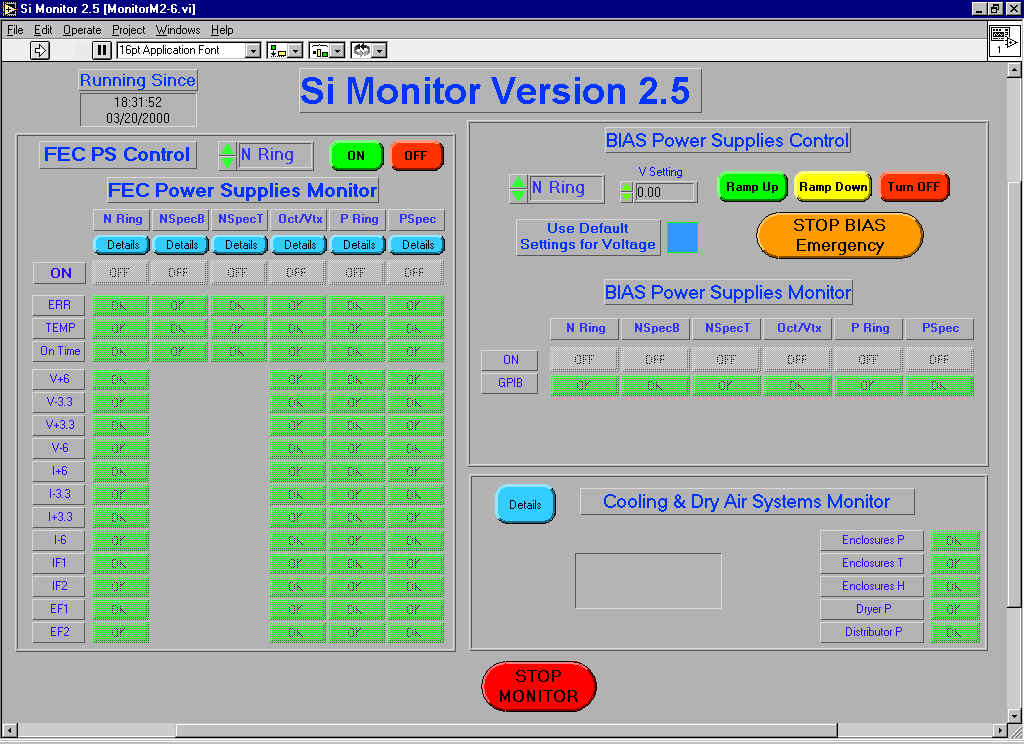
Task: Step the FEC PS Control ring selector
Action: pos(227,155)
